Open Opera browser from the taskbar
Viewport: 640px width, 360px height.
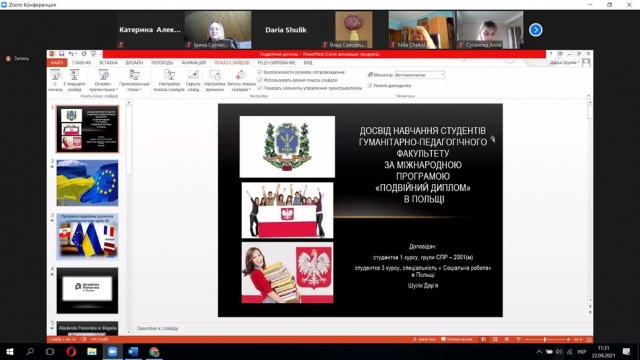pos(71,351)
